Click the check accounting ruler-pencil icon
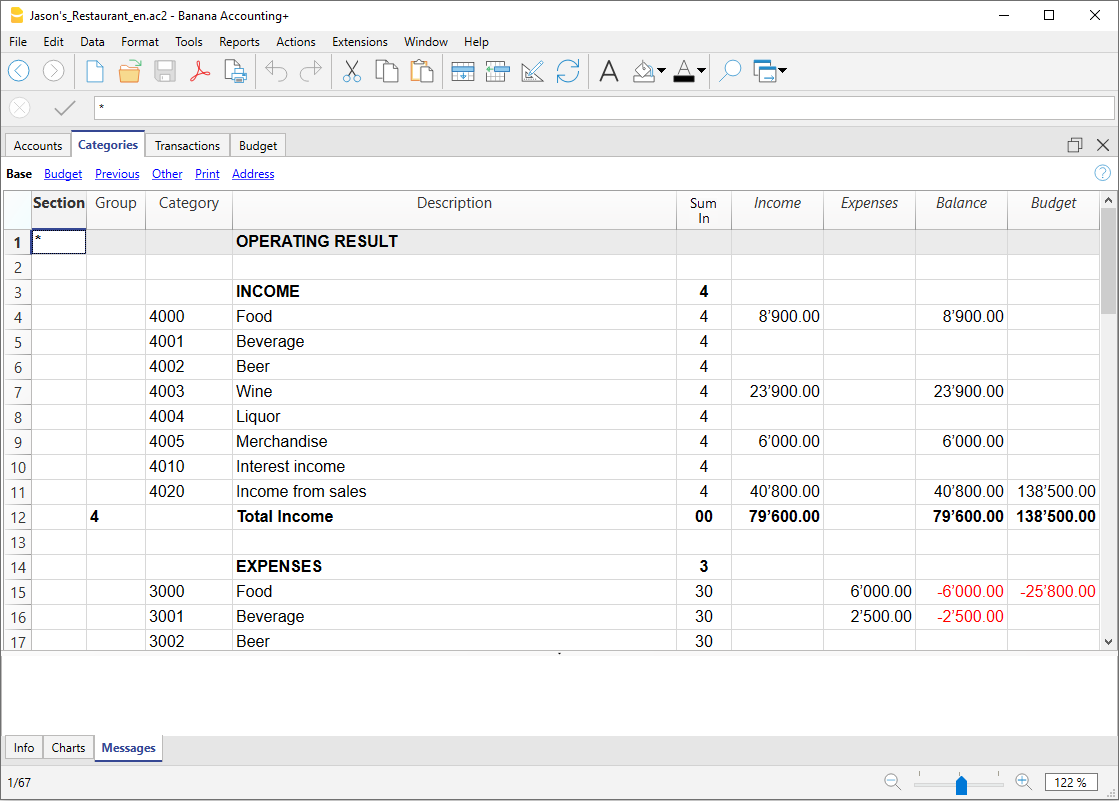This screenshot has height=801, width=1119. [532, 71]
